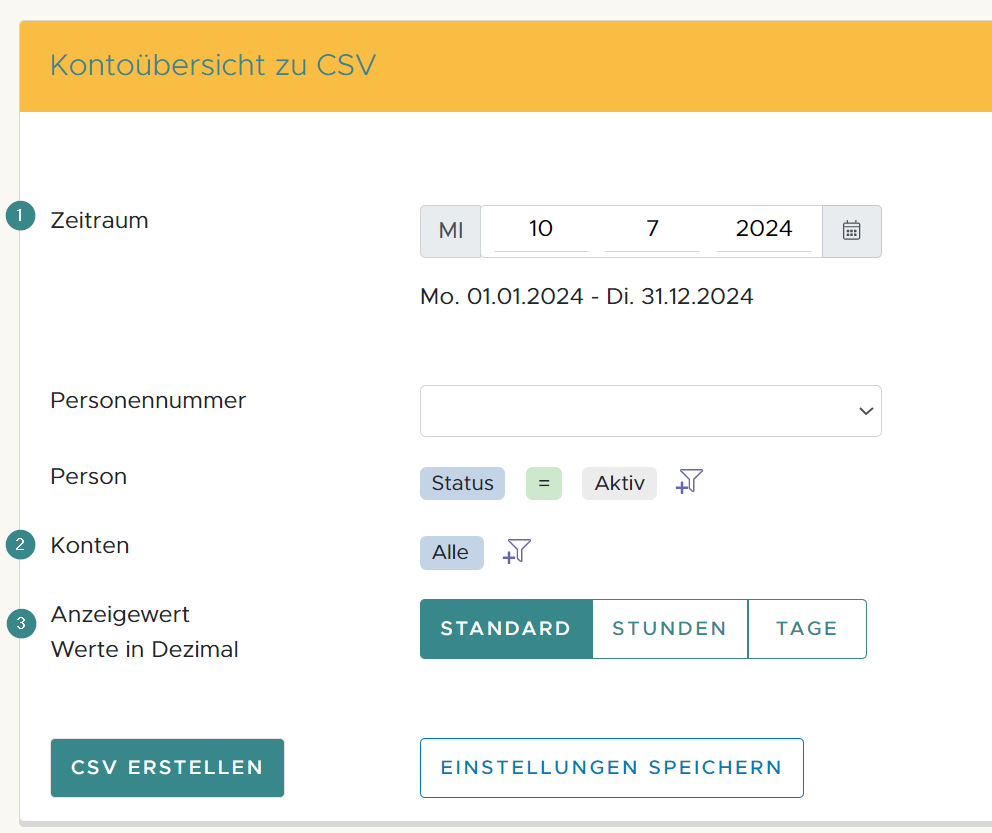992x833 pixels.
Task: Click the day field showing 10
Action: point(539,229)
